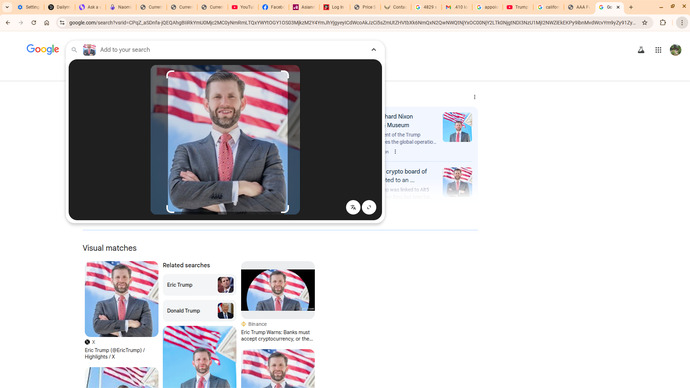The width and height of the screenshot is (690, 388).
Task: Click the Google logo
Action: (43, 49)
